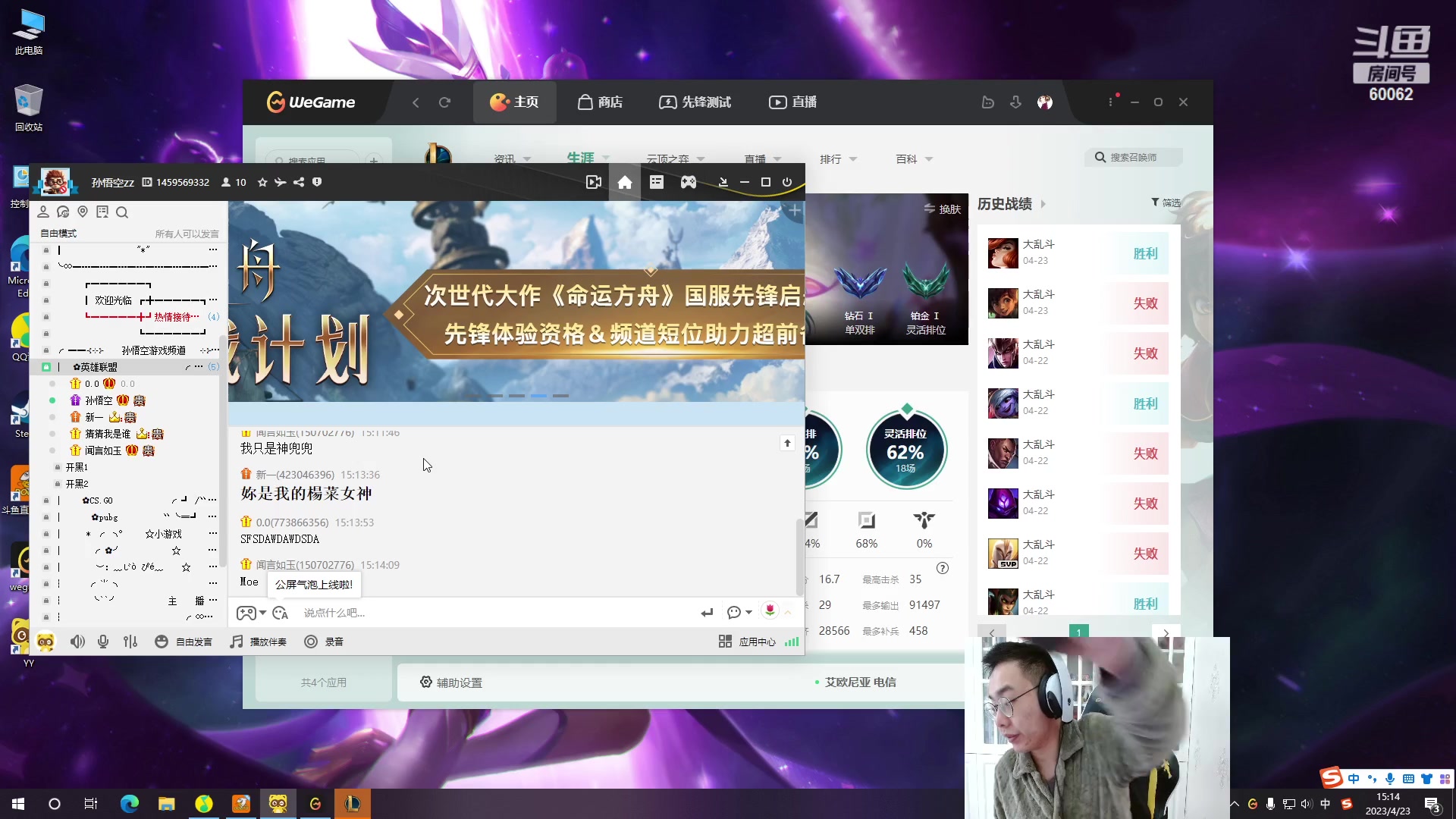
Task: Open File Explorer from taskbar
Action: pos(167,804)
